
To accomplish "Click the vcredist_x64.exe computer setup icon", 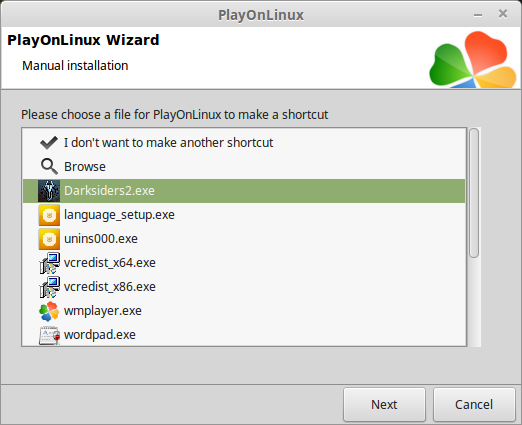I will pos(49,263).
